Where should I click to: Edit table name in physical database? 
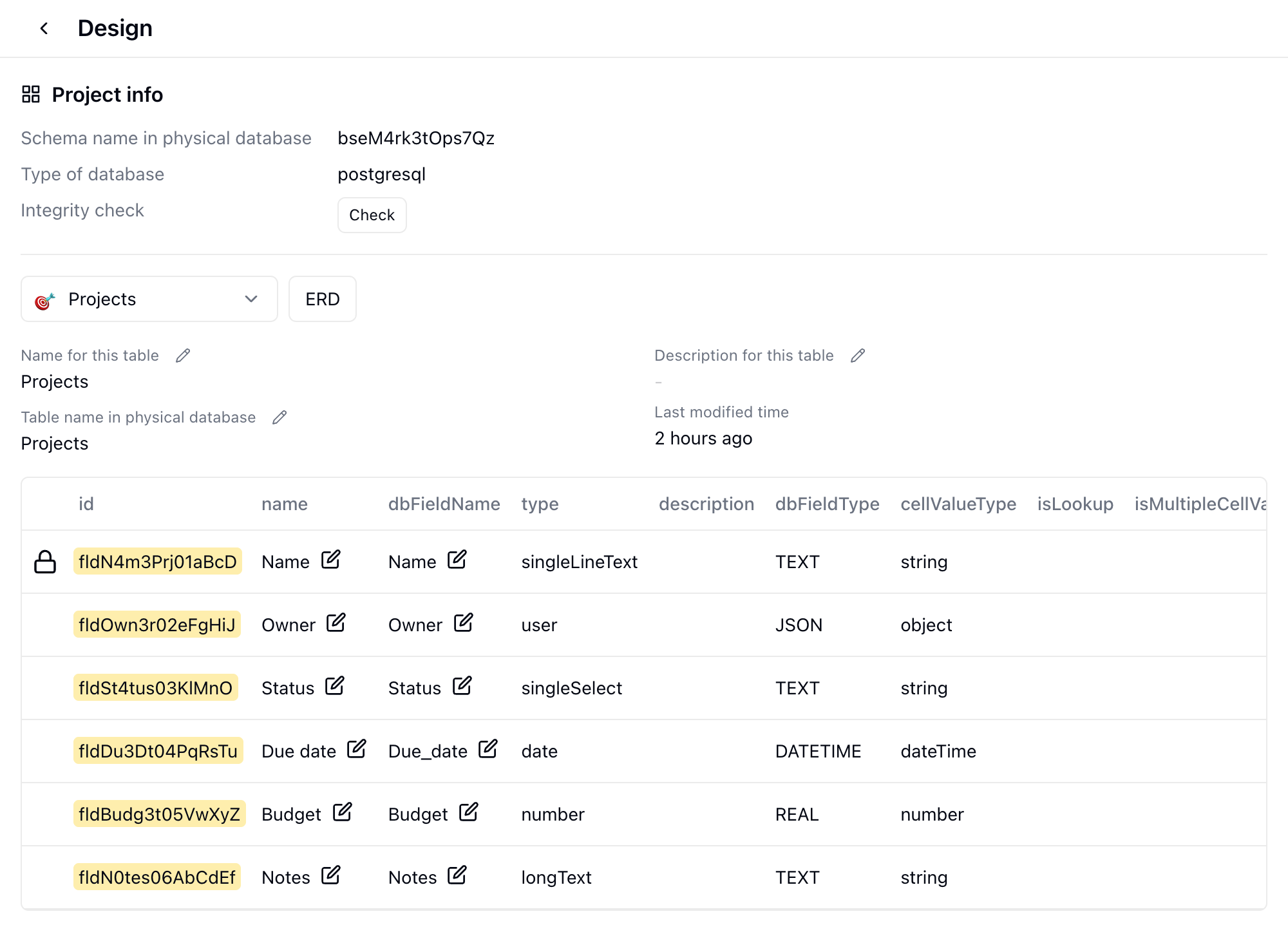click(279, 417)
